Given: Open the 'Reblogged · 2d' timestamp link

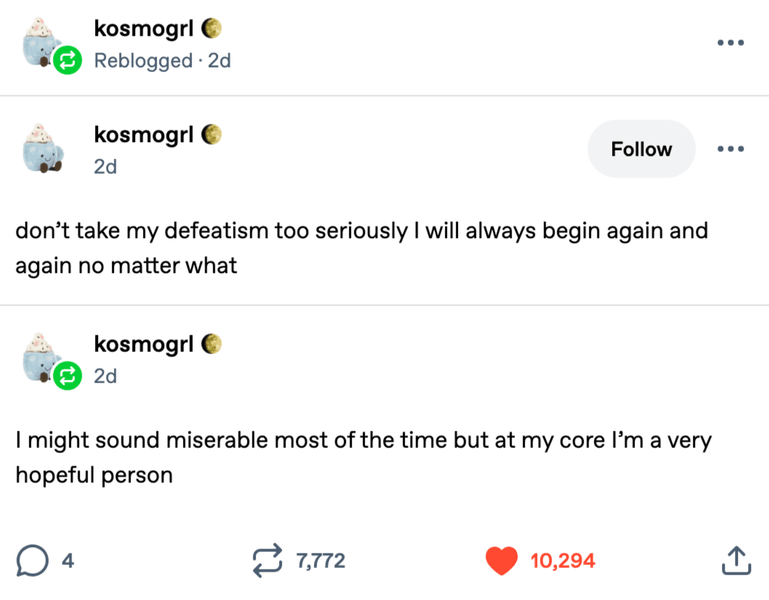Looking at the screenshot, I should (162, 60).
